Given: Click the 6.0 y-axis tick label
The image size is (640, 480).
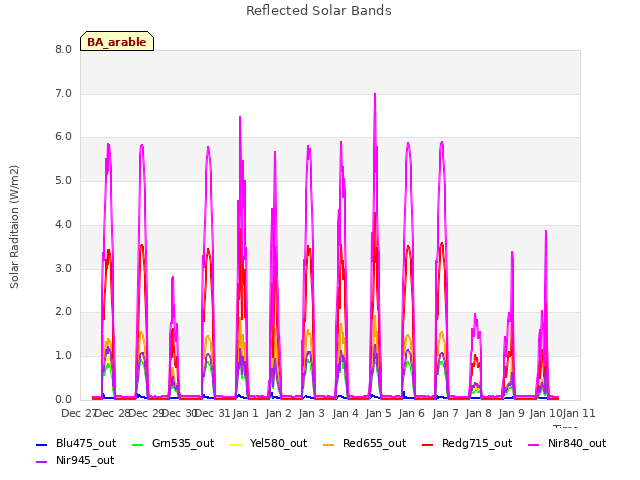Looking at the screenshot, I should pyautogui.click(x=63, y=137).
